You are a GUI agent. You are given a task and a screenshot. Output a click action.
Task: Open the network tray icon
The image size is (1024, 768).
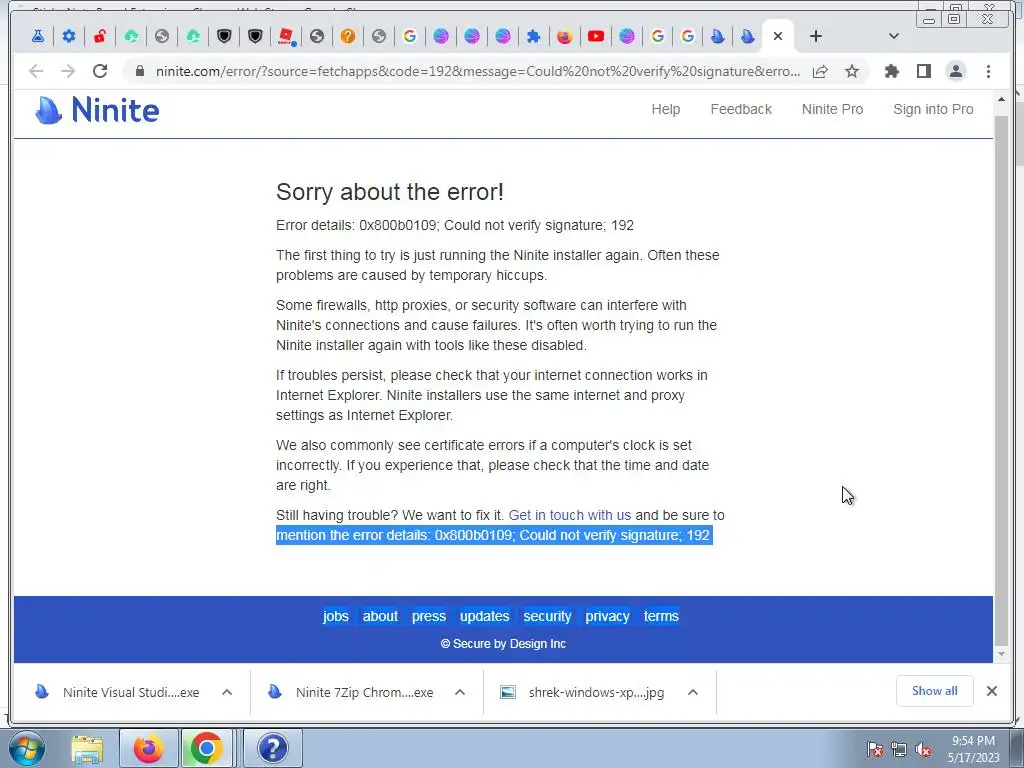pos(899,750)
